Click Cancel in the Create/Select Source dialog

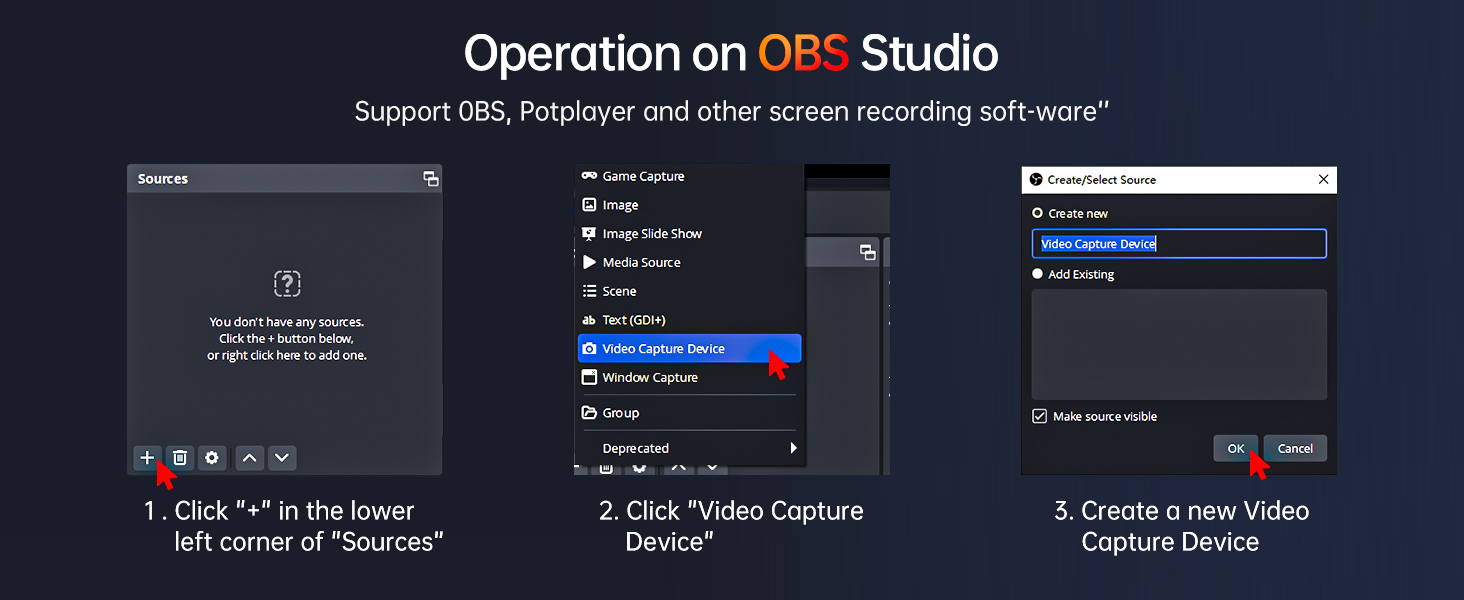[1294, 448]
